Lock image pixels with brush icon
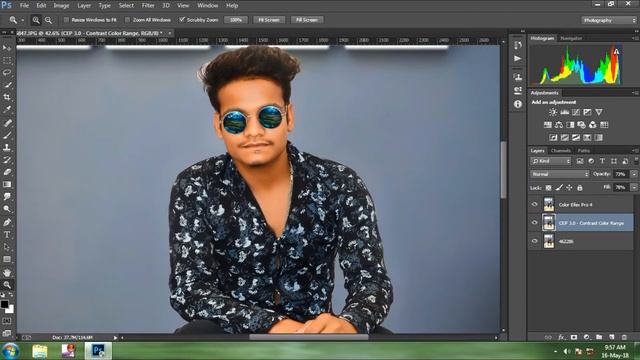 point(559,188)
